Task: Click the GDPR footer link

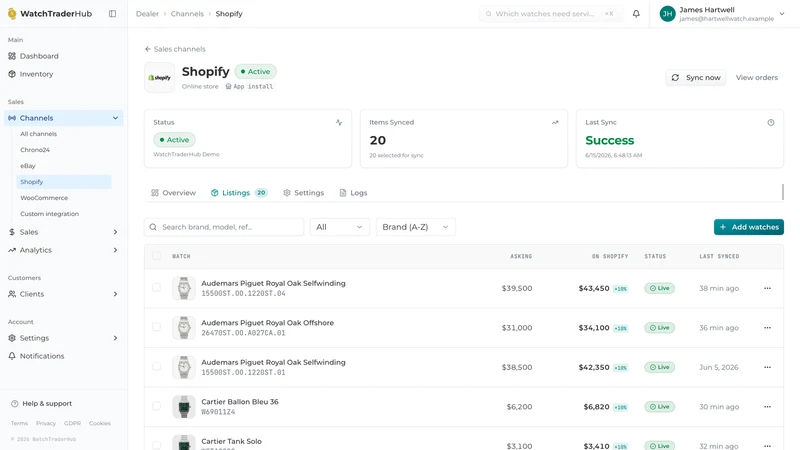Action: [x=72, y=423]
